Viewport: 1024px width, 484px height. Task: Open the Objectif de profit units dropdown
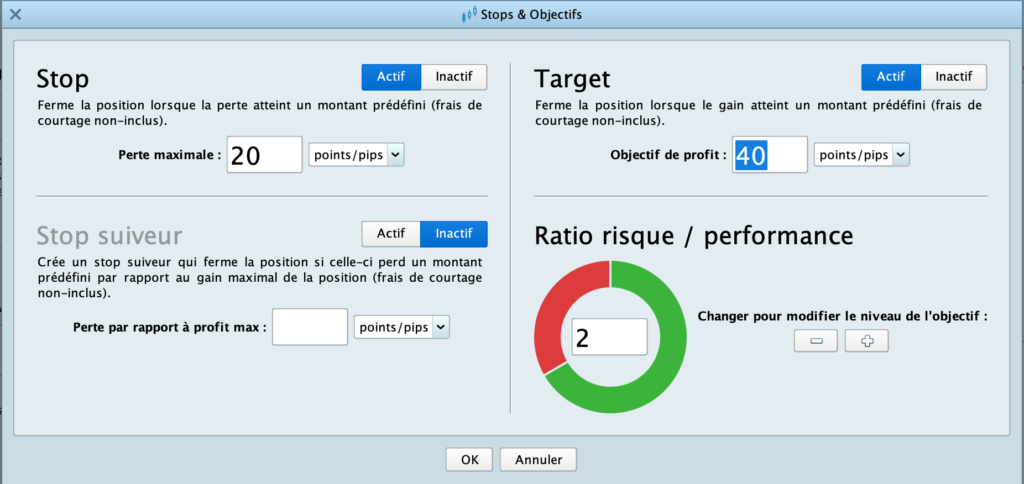point(862,155)
